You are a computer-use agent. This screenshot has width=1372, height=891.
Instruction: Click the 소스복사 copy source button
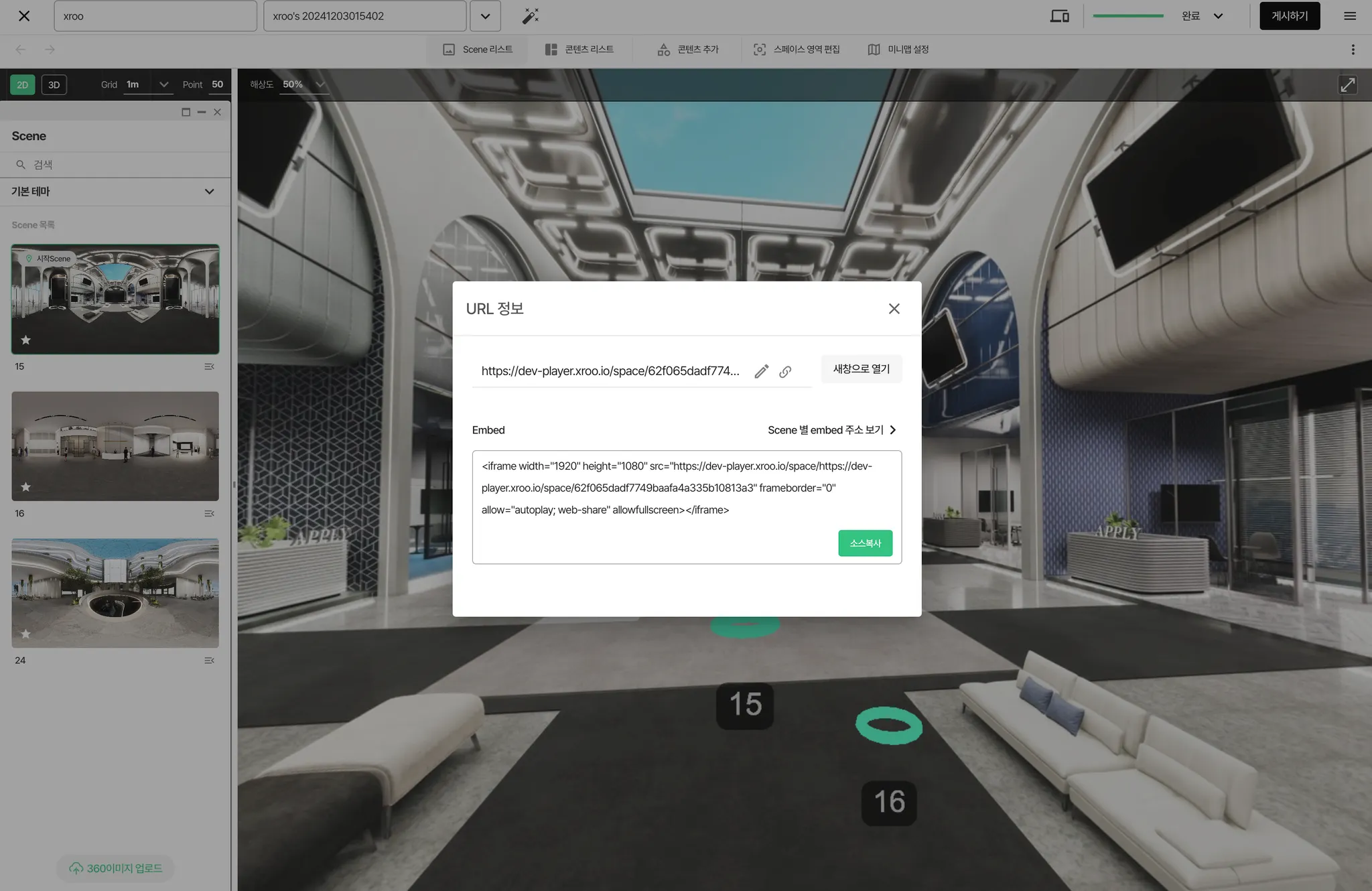click(x=865, y=543)
